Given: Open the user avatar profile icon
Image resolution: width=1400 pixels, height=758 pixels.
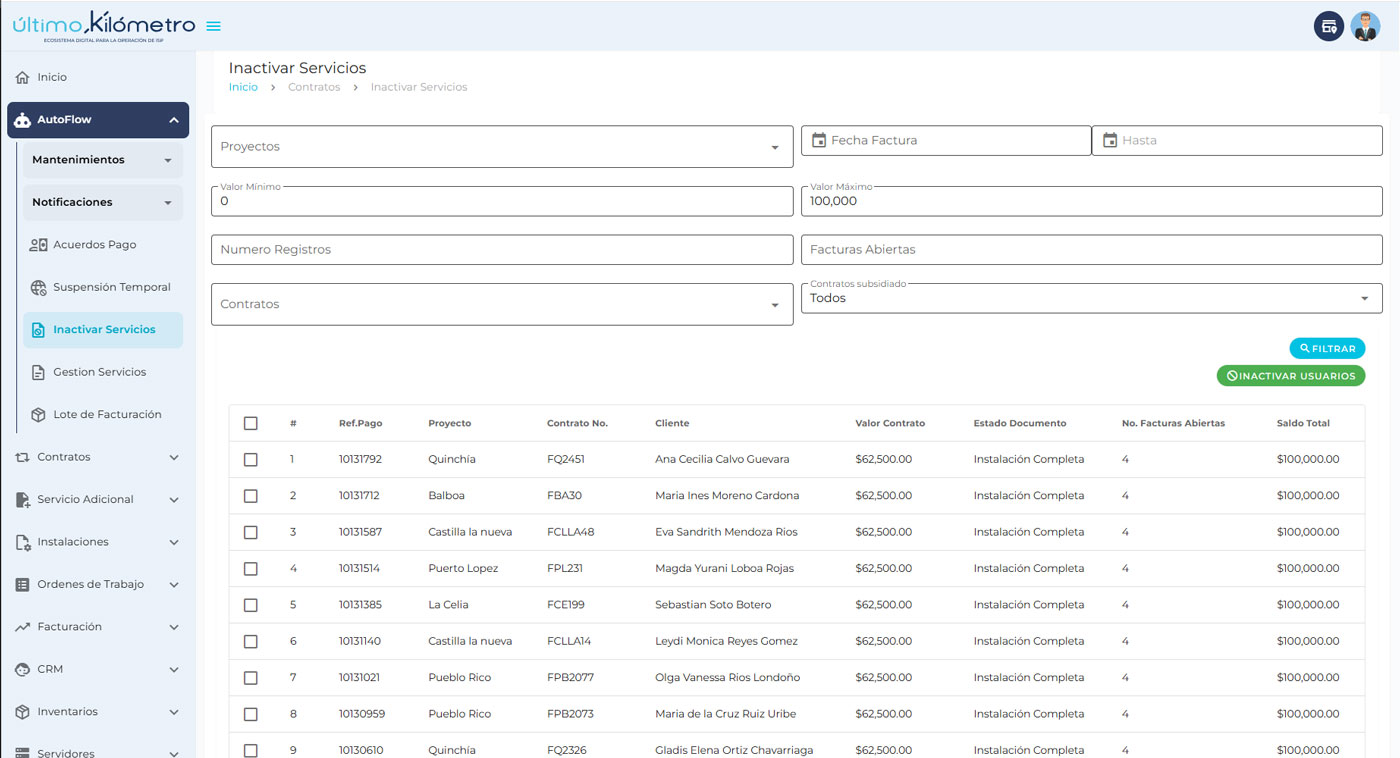Looking at the screenshot, I should pyautogui.click(x=1365, y=26).
